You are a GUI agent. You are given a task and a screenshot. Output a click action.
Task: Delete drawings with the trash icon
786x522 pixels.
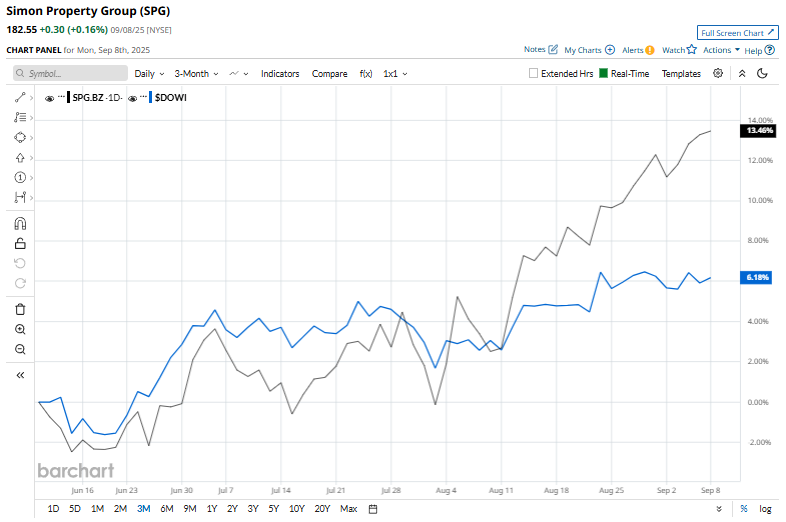click(20, 309)
